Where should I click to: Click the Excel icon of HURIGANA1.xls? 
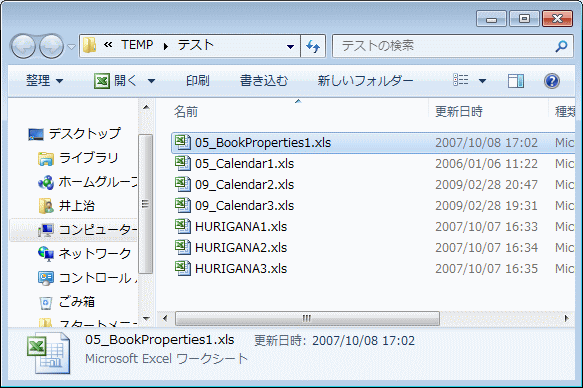(x=183, y=226)
